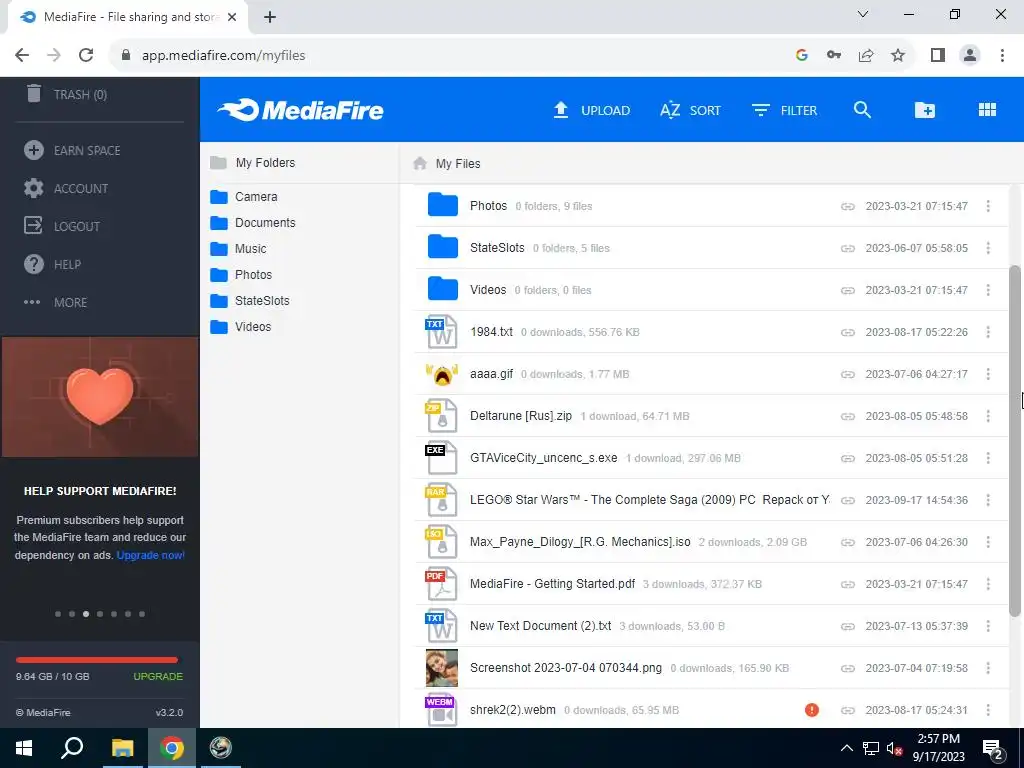Screen dimensions: 1024x768
Task: Open options menu for 1984.txt
Action: (x=988, y=332)
